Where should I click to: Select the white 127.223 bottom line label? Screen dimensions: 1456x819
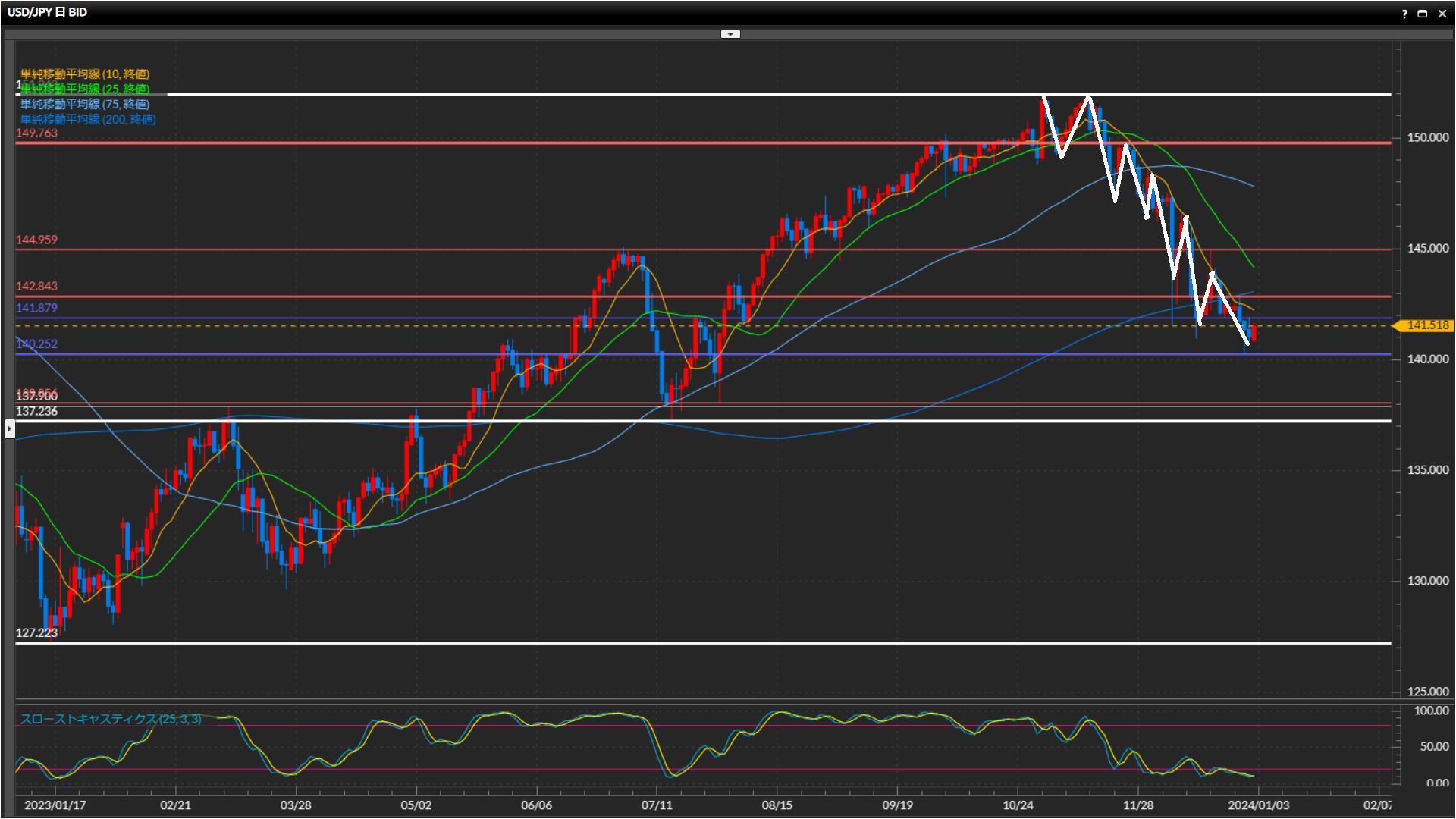click(36, 632)
